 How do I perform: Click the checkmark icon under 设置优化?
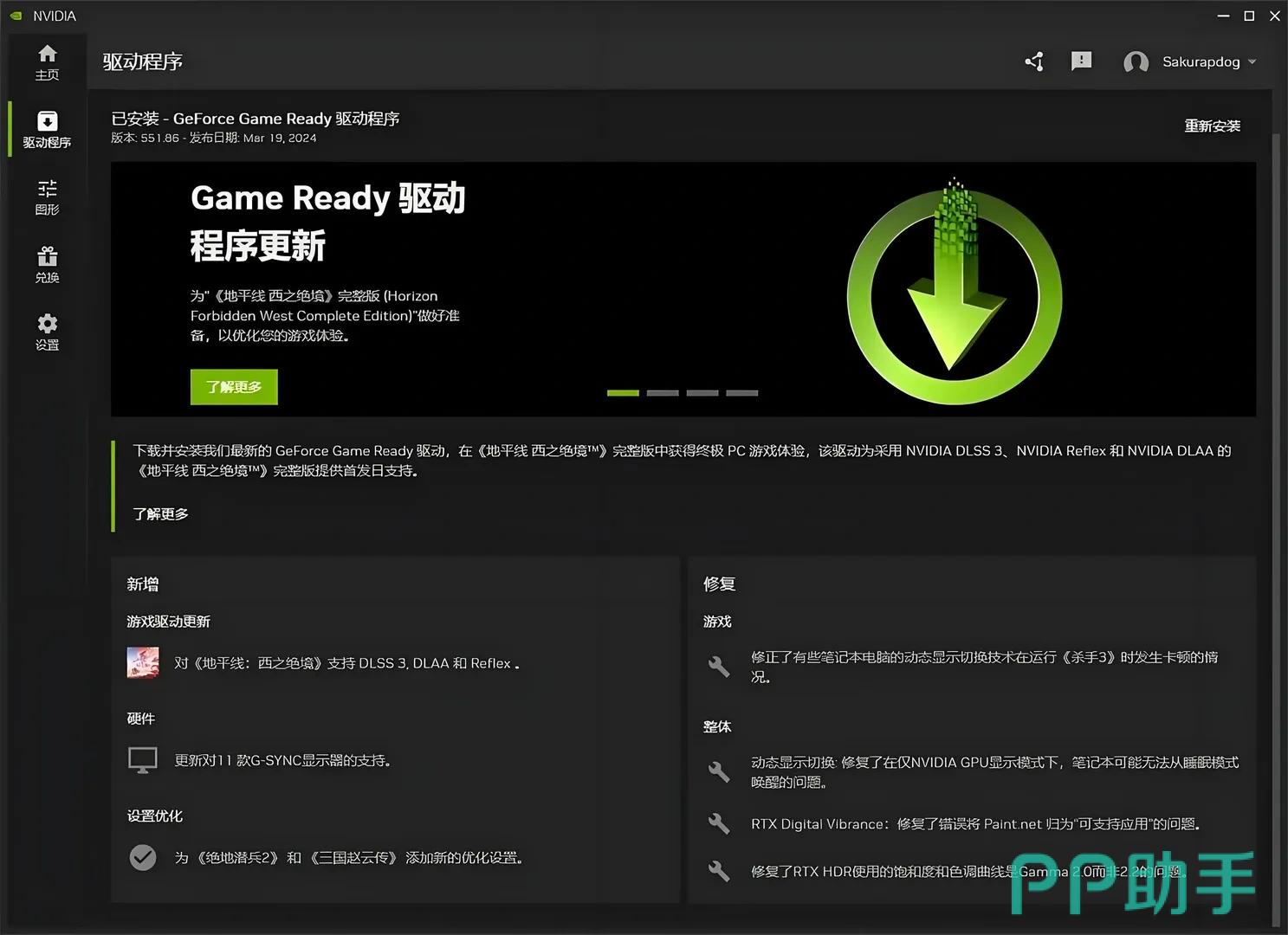click(x=143, y=857)
